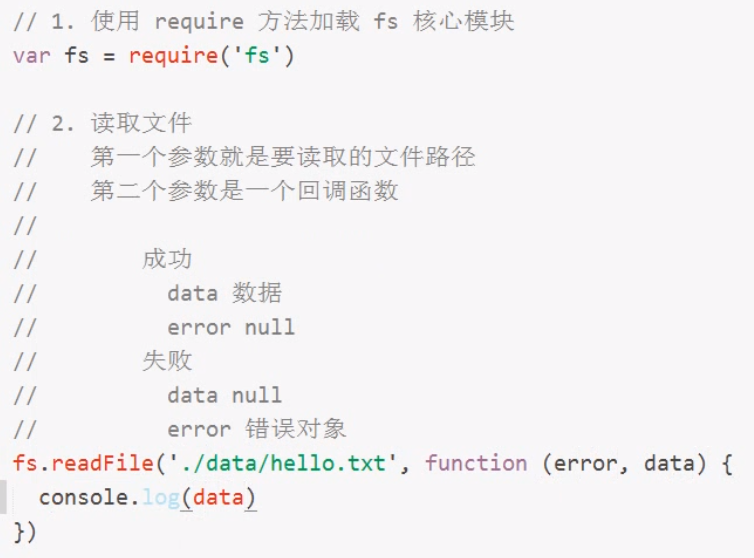Click the 错误对象 comment text
Image resolution: width=754 pixels, height=558 pixels.
click(x=296, y=429)
